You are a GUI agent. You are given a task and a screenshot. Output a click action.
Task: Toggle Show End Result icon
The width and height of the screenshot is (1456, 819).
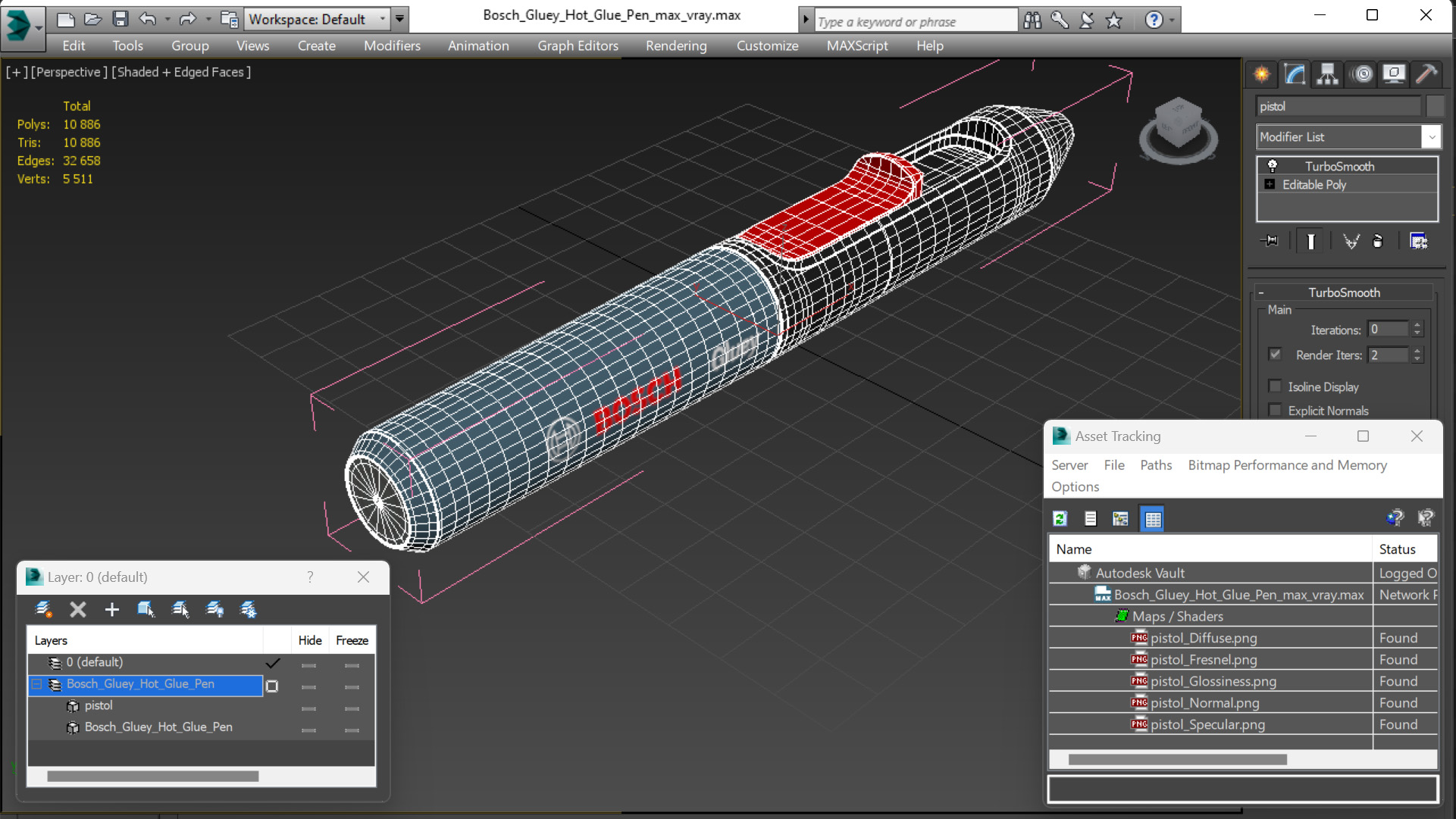pos(1310,241)
